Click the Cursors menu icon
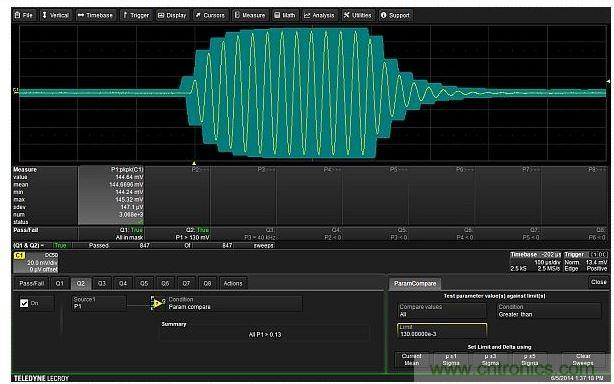 198,15
